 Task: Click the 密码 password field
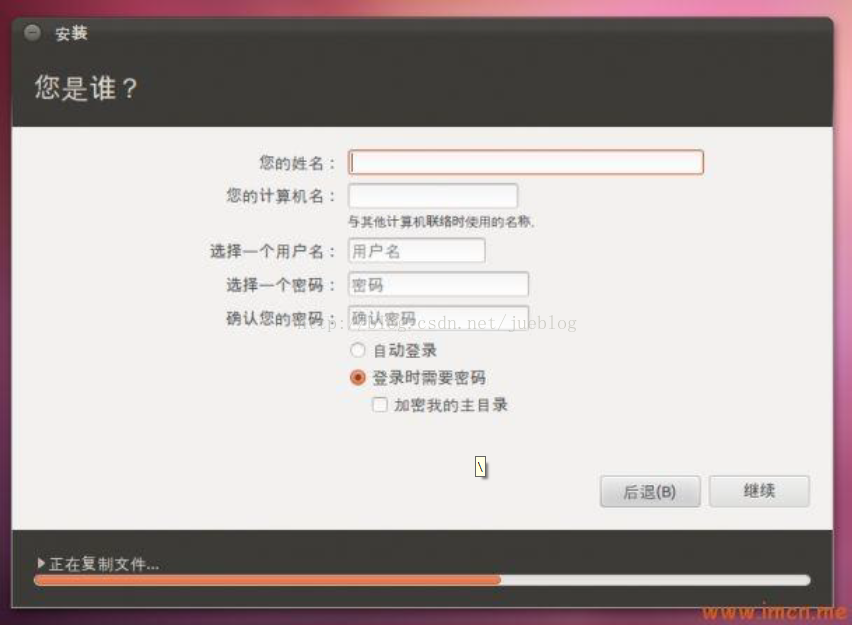(438, 284)
